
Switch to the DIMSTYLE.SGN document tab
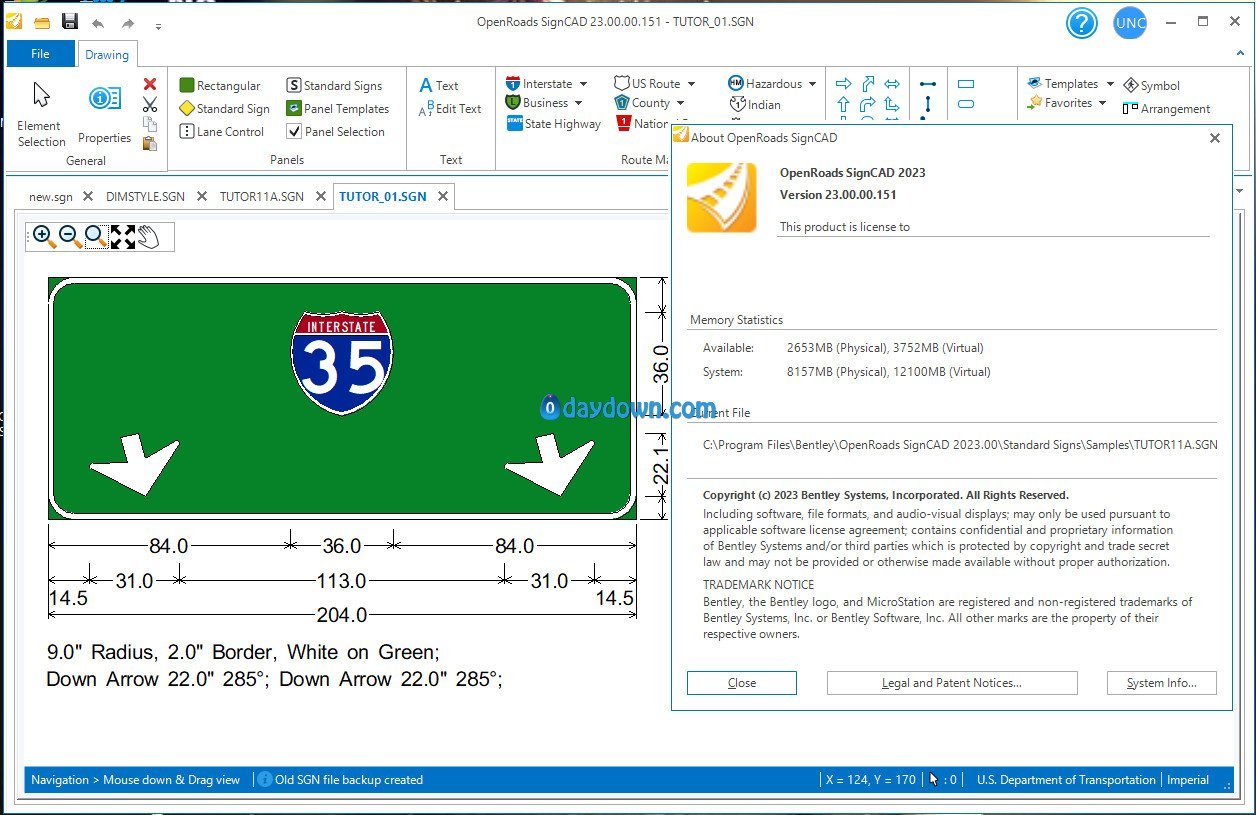[145, 197]
